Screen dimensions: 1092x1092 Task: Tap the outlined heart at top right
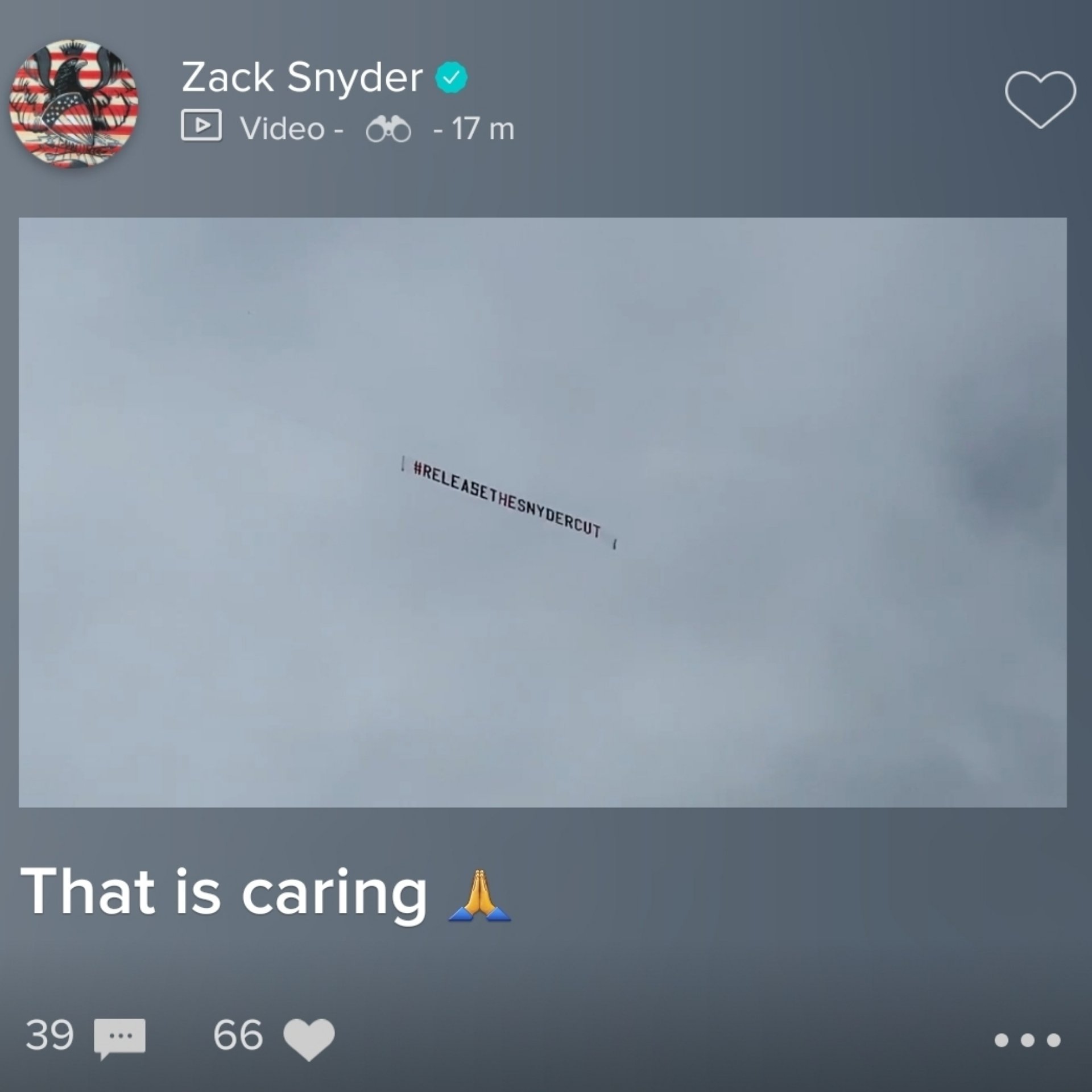click(1040, 100)
